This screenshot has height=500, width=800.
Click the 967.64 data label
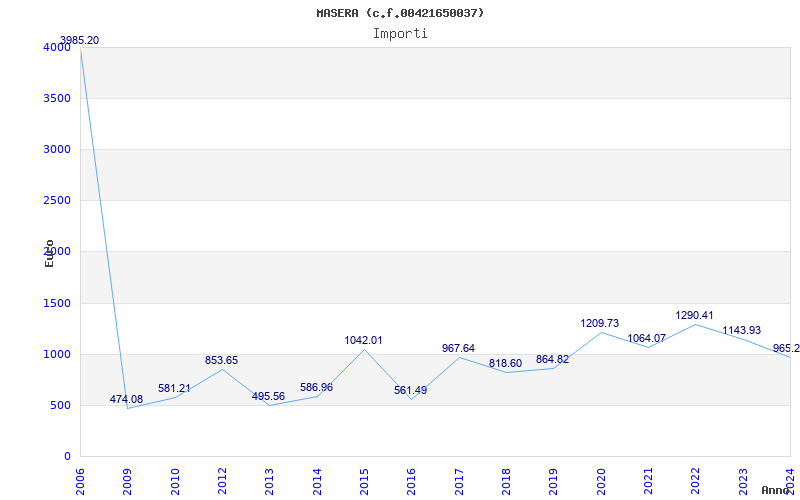458,348
